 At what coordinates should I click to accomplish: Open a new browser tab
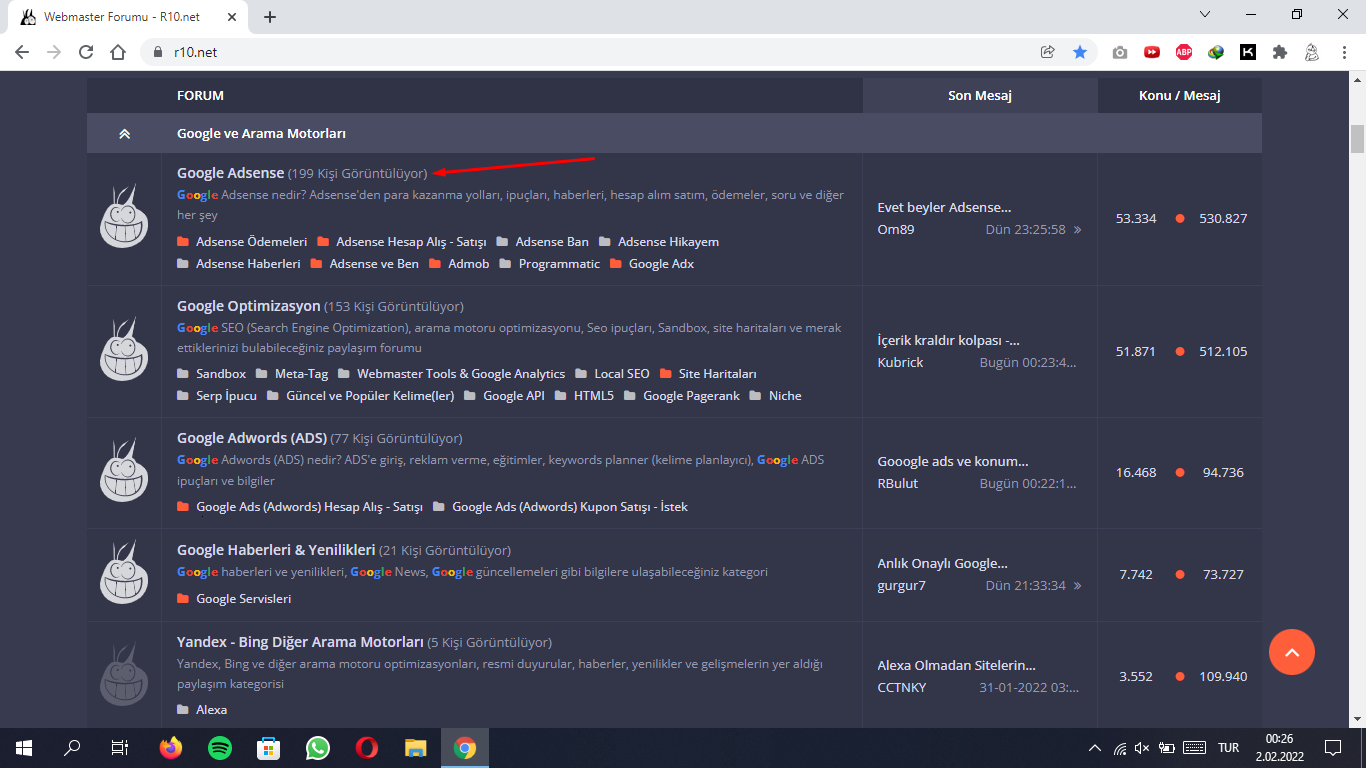tap(270, 16)
